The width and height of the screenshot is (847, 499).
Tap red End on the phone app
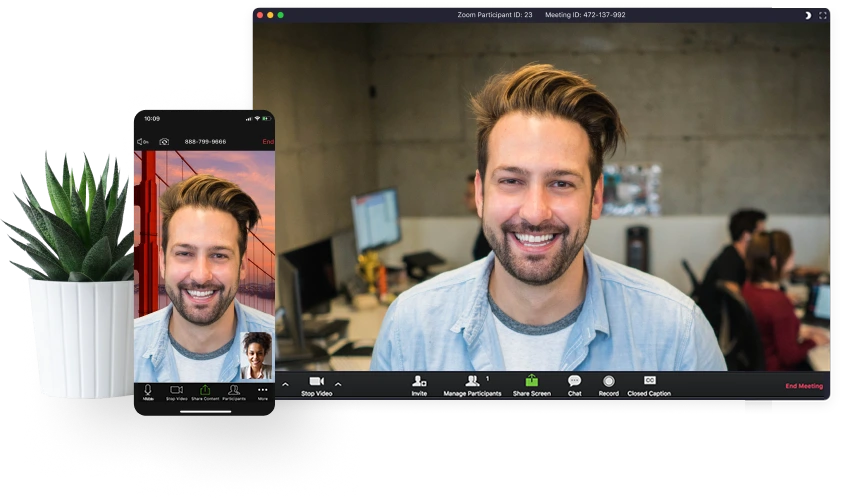[x=268, y=141]
